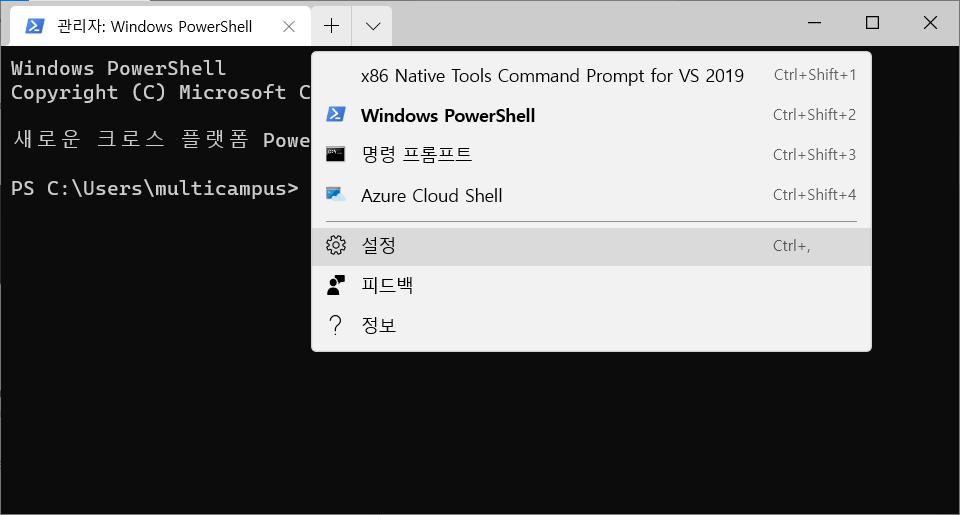
Task: Open 정보 about entry
Action: coord(591,326)
